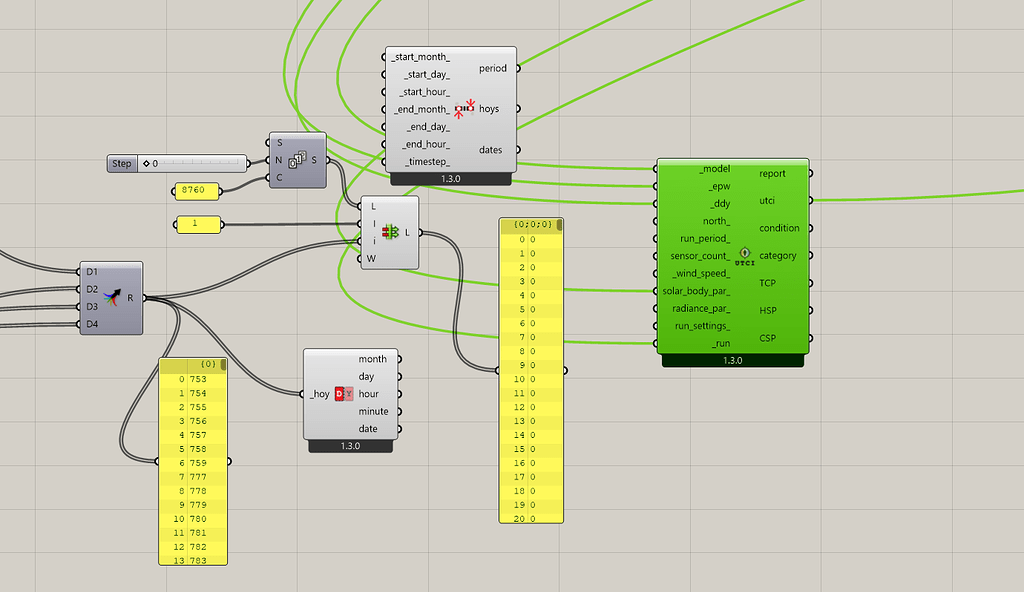
Task: Click the run_settings_ input
Action: 703,325
